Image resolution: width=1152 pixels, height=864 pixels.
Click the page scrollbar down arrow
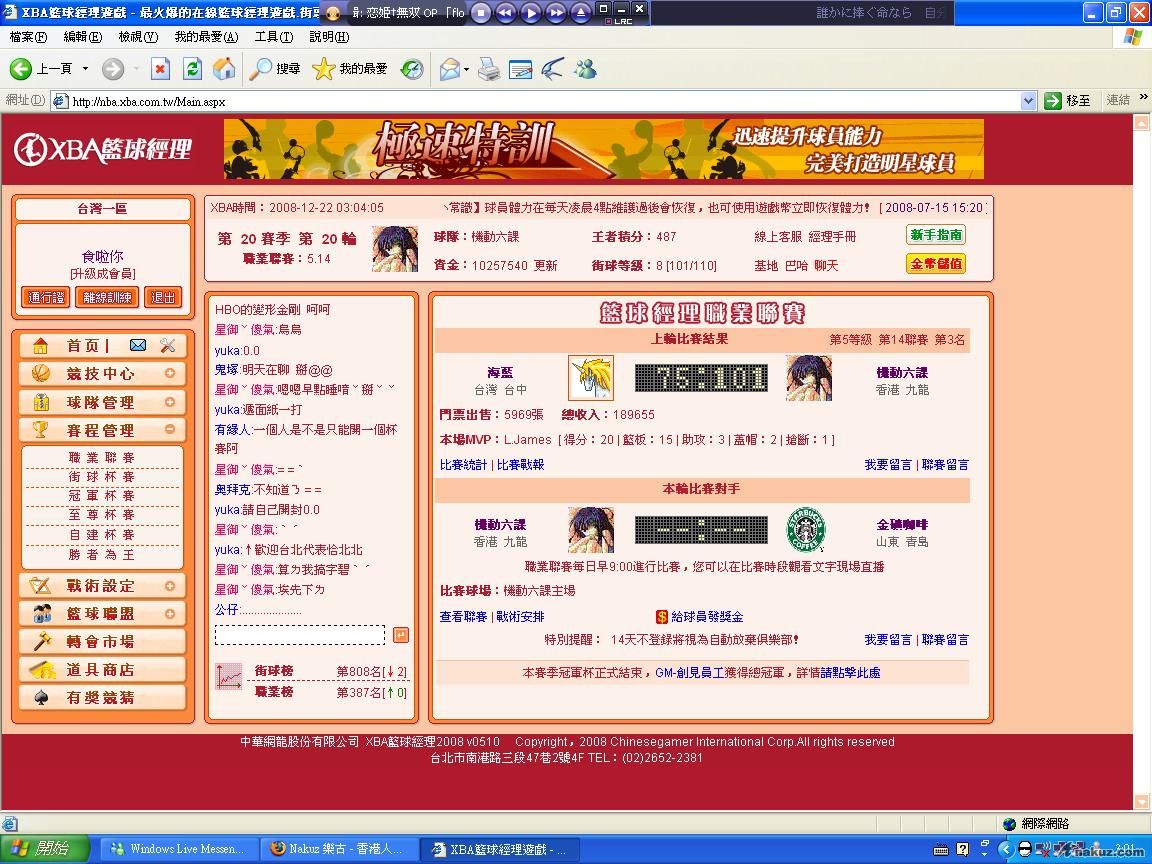[1141, 802]
